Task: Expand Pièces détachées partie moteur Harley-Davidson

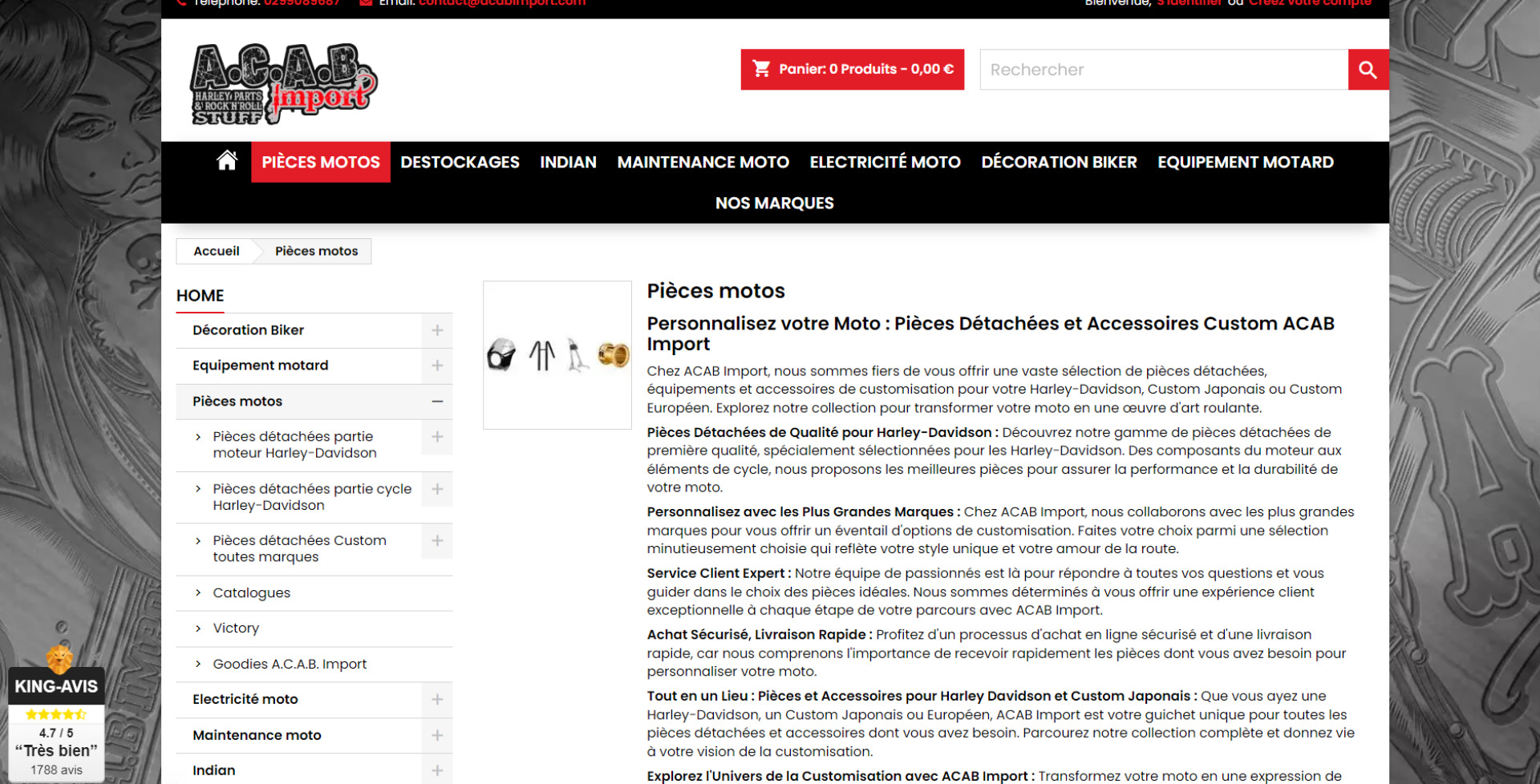Action: (437, 437)
